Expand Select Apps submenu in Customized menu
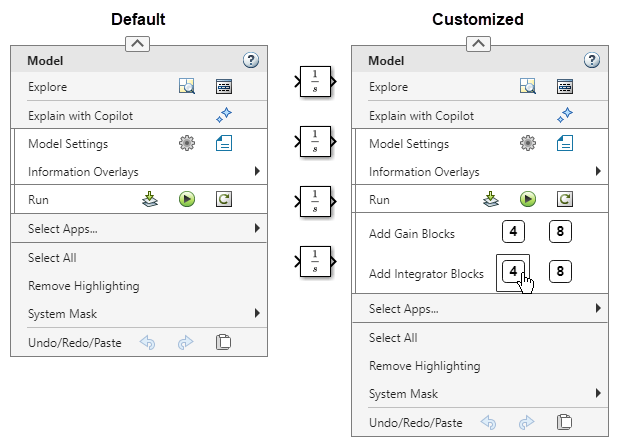 pos(598,308)
